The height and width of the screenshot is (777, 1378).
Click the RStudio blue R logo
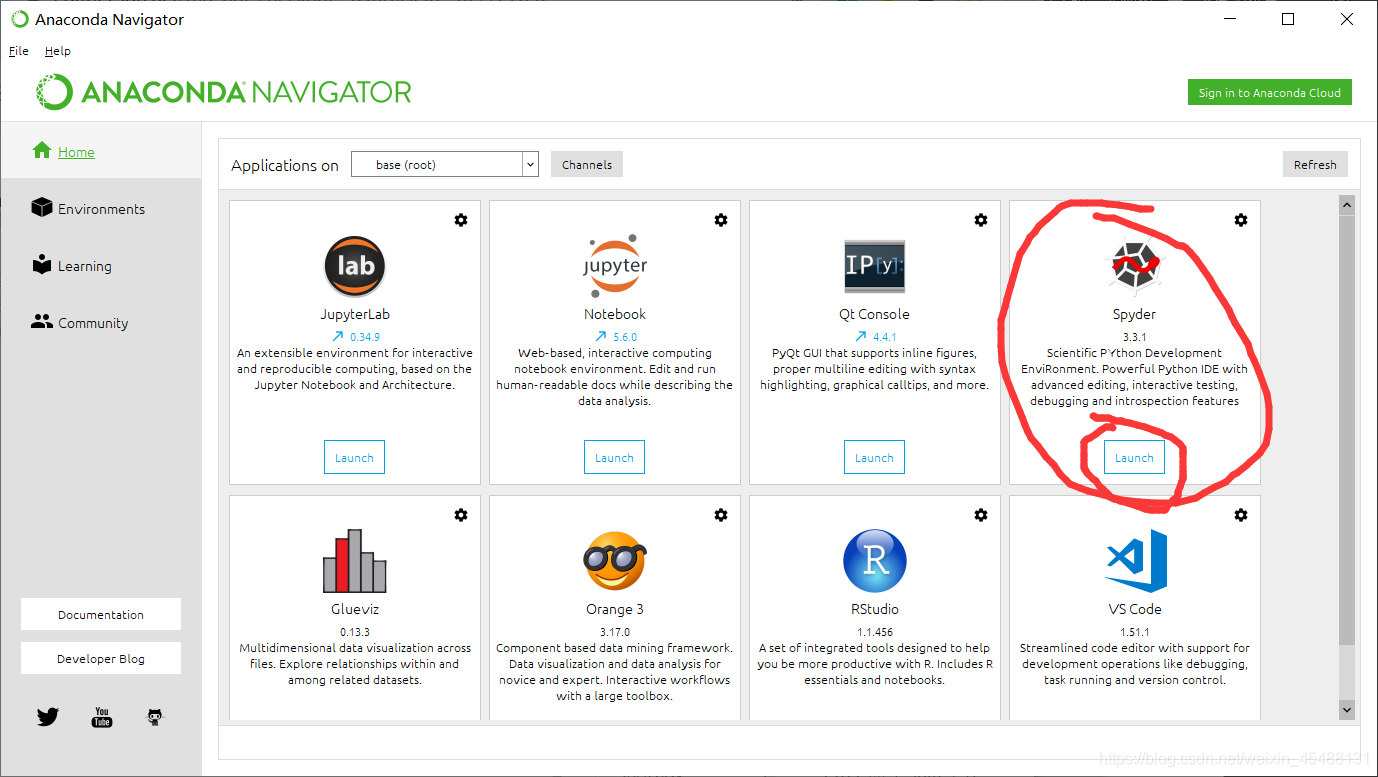[875, 561]
